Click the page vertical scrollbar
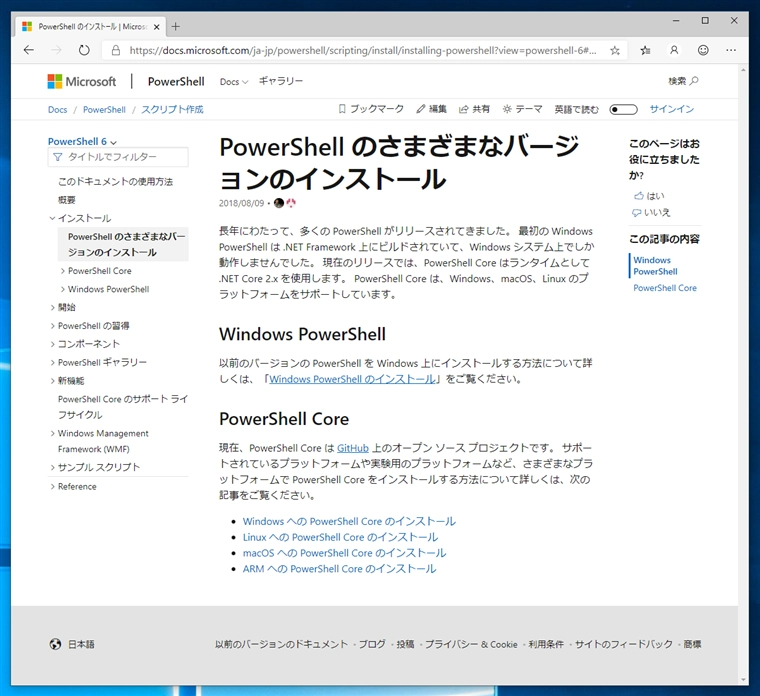The width and height of the screenshot is (760, 696). [x=744, y=374]
